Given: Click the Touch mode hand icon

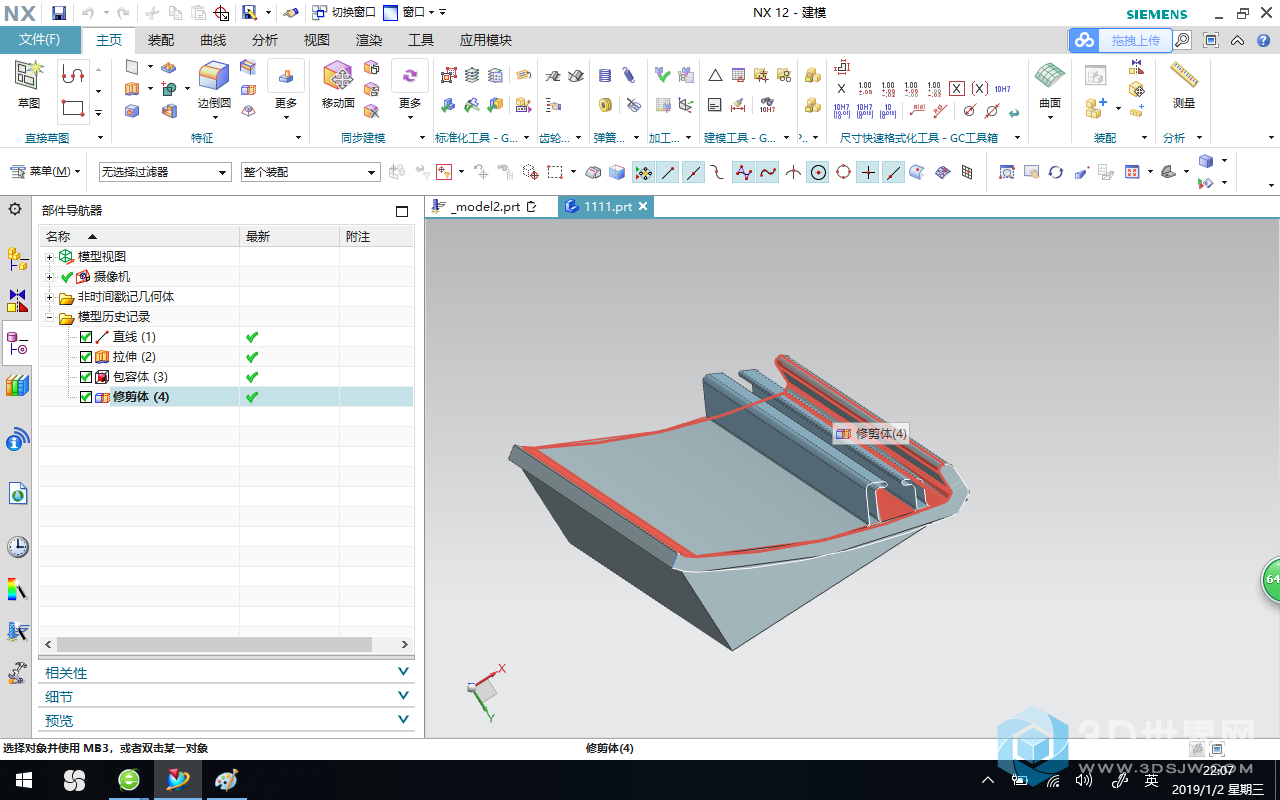Looking at the screenshot, I should (290, 13).
